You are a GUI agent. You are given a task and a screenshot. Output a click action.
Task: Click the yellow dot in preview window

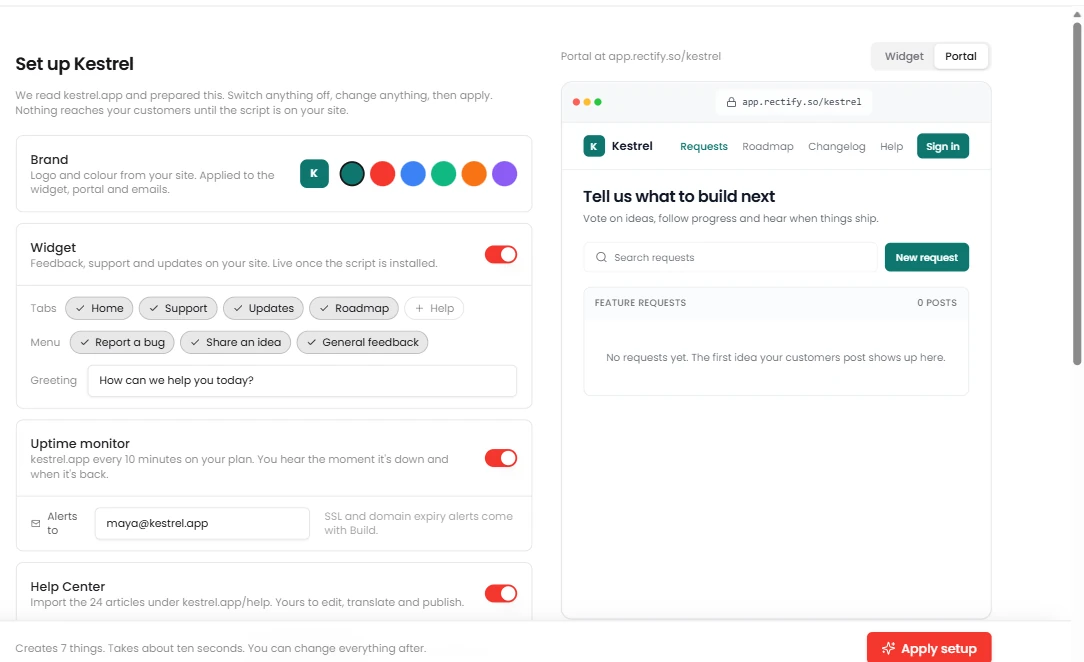click(587, 102)
